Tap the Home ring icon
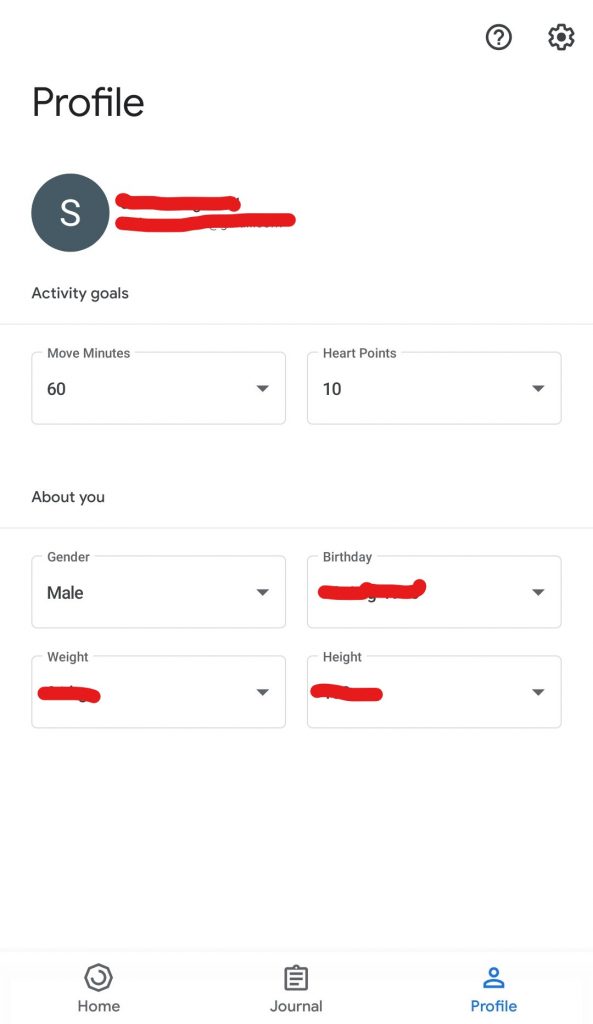593x1024 pixels. [99, 978]
